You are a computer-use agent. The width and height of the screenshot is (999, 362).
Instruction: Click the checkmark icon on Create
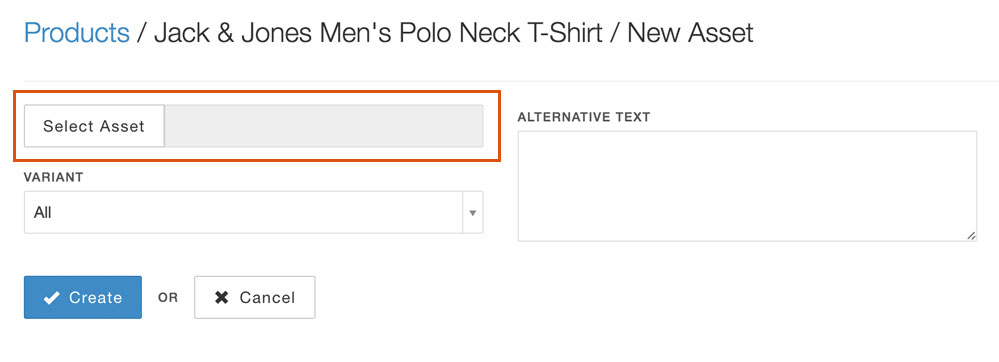tap(52, 298)
